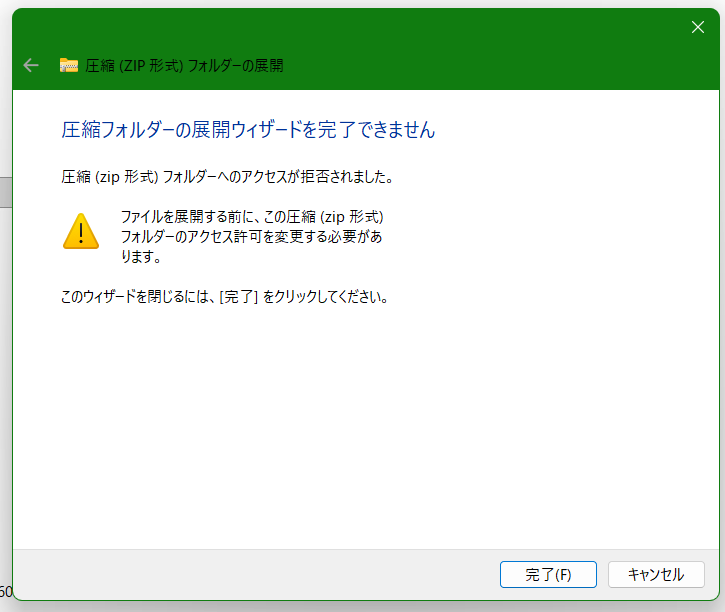Click the キャンセル button
The image size is (725, 612).
point(656,575)
